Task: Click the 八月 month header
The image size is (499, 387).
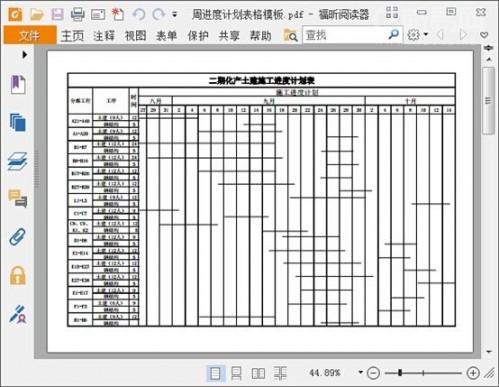Action: click(x=156, y=101)
